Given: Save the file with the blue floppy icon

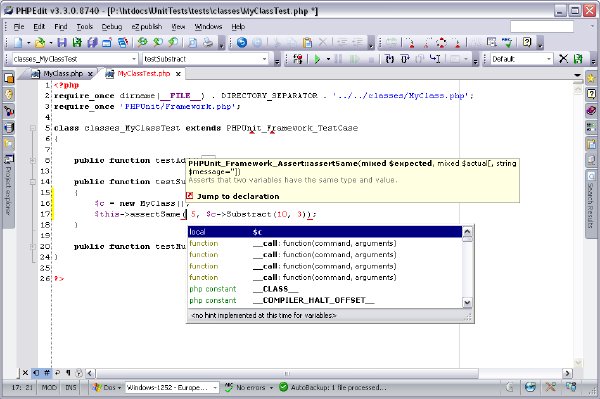Looking at the screenshot, I should pyautogui.click(x=62, y=42).
